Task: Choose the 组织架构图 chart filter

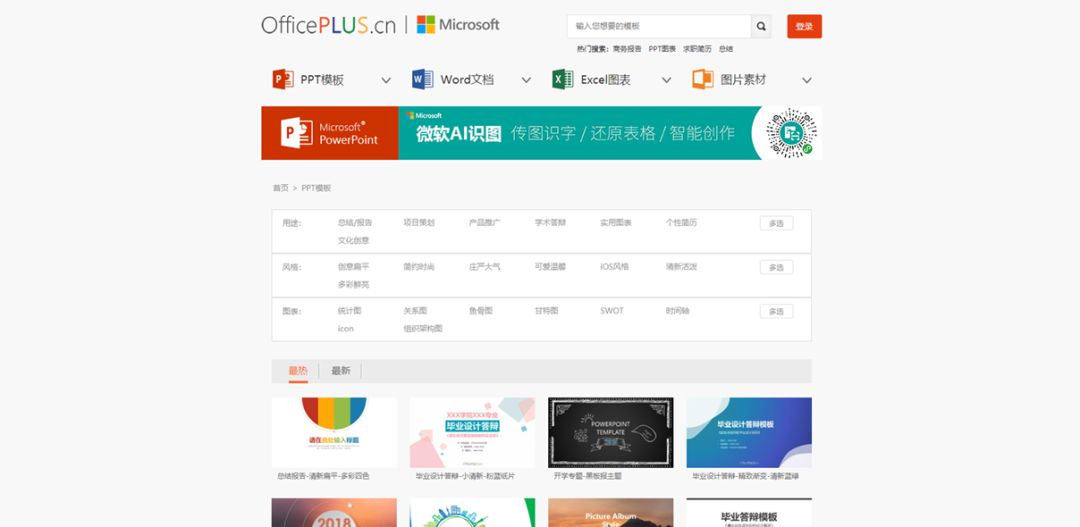Action: click(423, 329)
